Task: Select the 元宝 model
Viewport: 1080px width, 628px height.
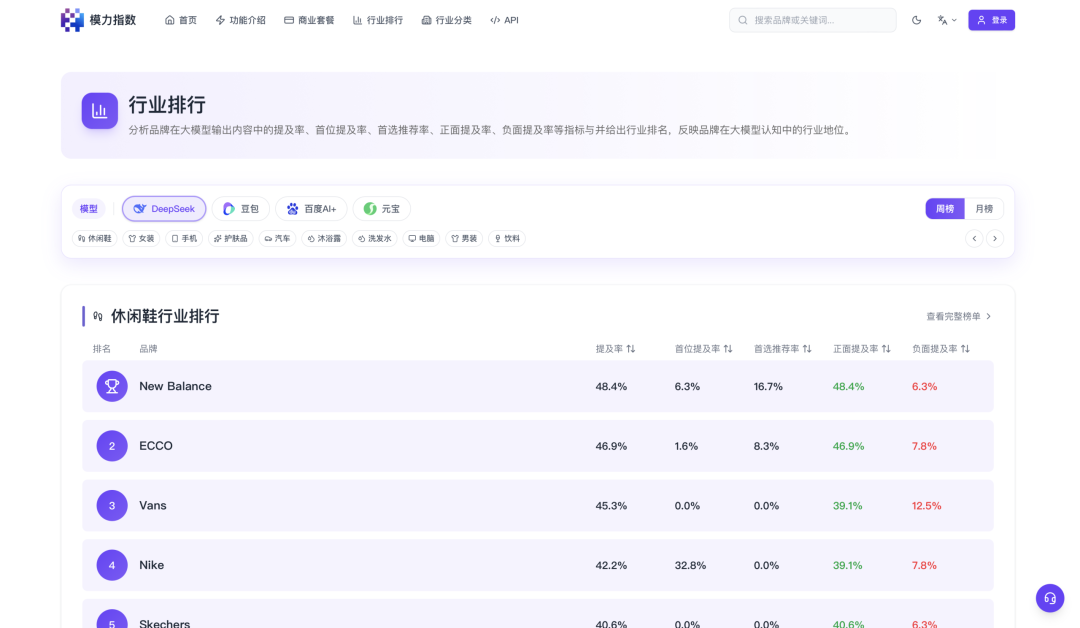Action: (382, 209)
